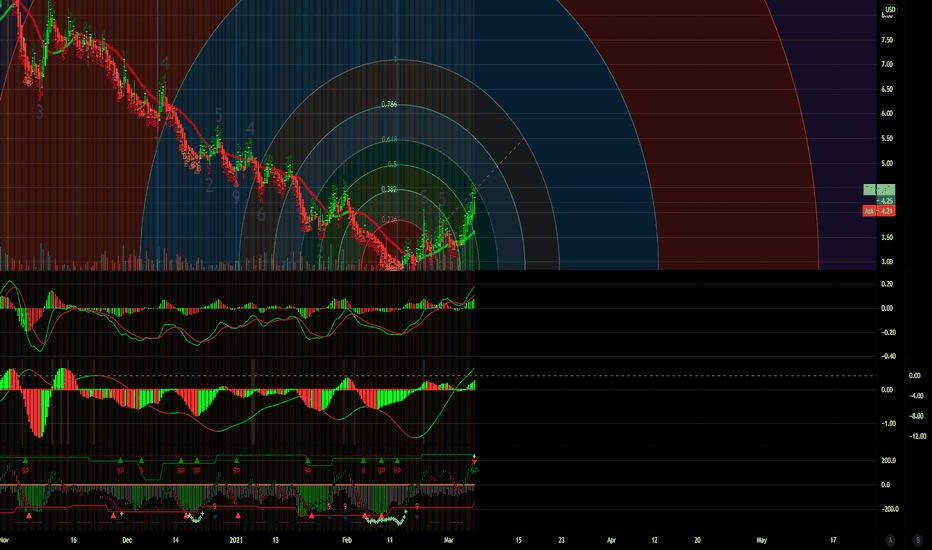932x550 pixels.
Task: Click the -8.00 indicator scale value
Action: [x=917, y=416]
